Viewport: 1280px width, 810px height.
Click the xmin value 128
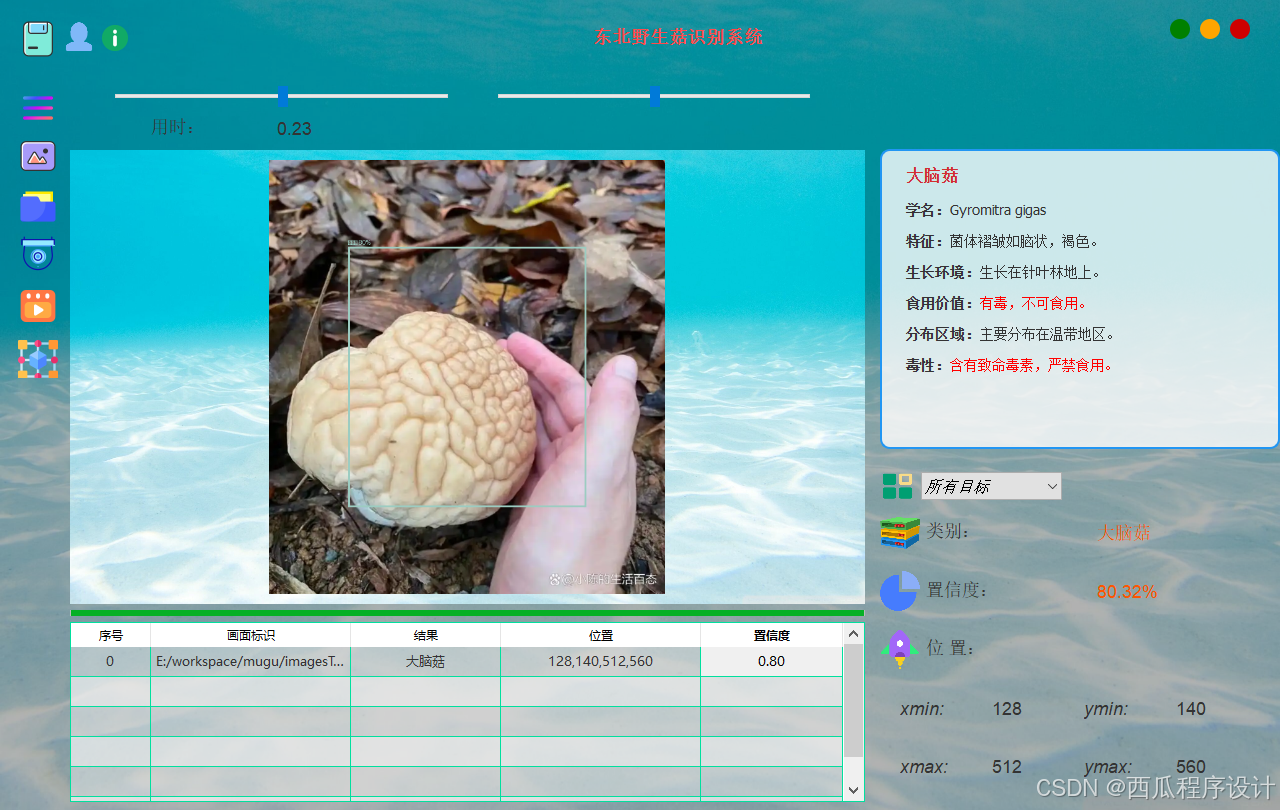1007,709
